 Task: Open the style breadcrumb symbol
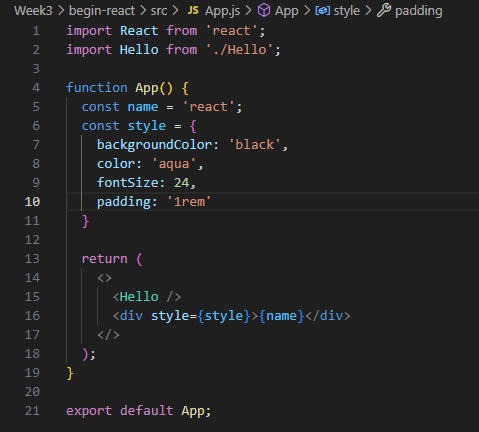[346, 11]
